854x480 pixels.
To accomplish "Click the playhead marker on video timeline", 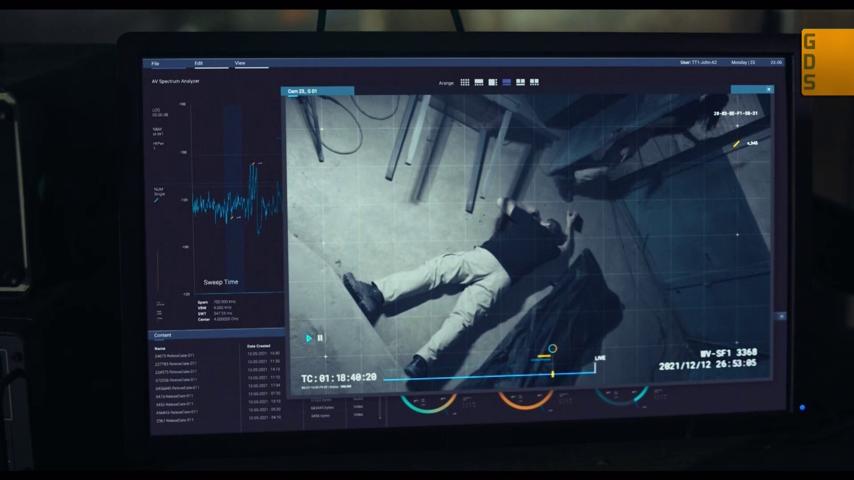I will coord(552,374).
